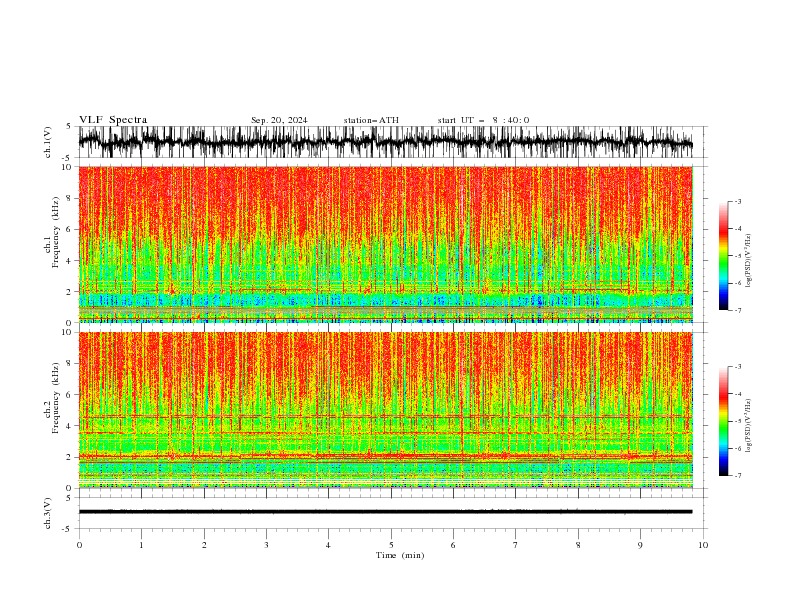Click the "-3" tick of ch.2 color bar
The image size is (792, 612).
[738, 367]
